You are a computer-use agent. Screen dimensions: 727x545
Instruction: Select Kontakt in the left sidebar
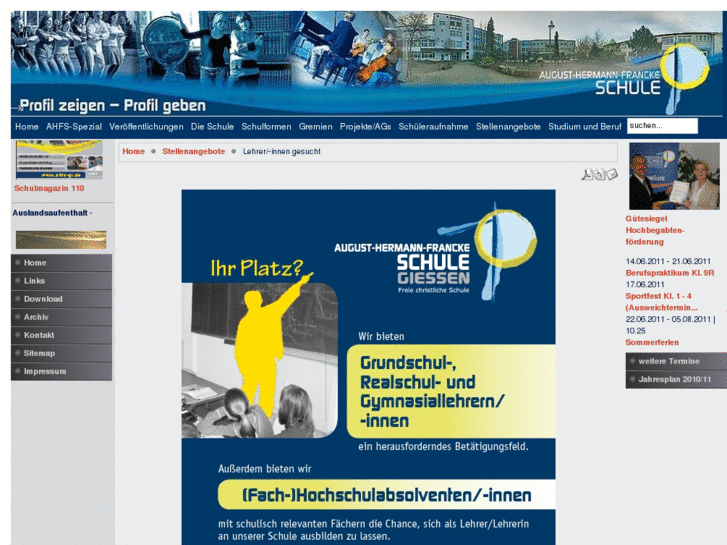tap(61, 335)
